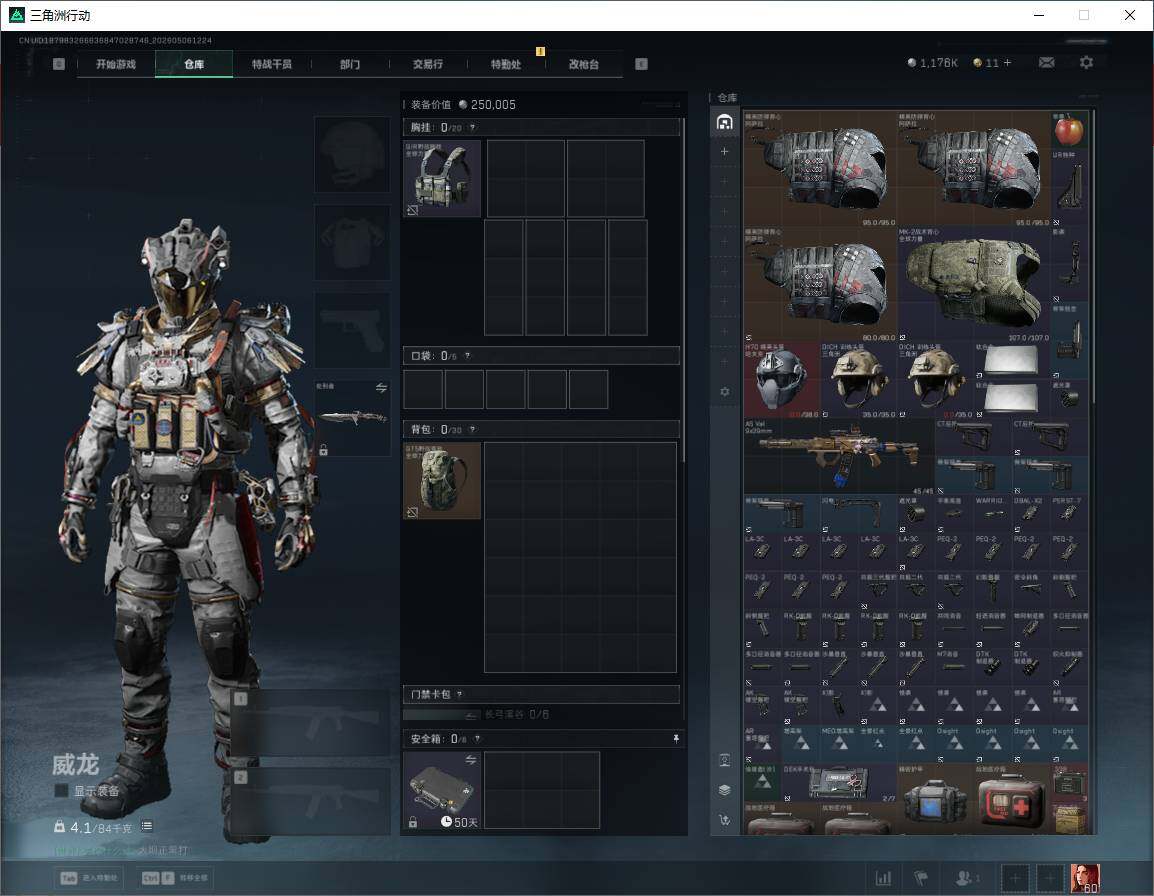Open the mail envelope icon
The height and width of the screenshot is (896, 1154).
1046,63
